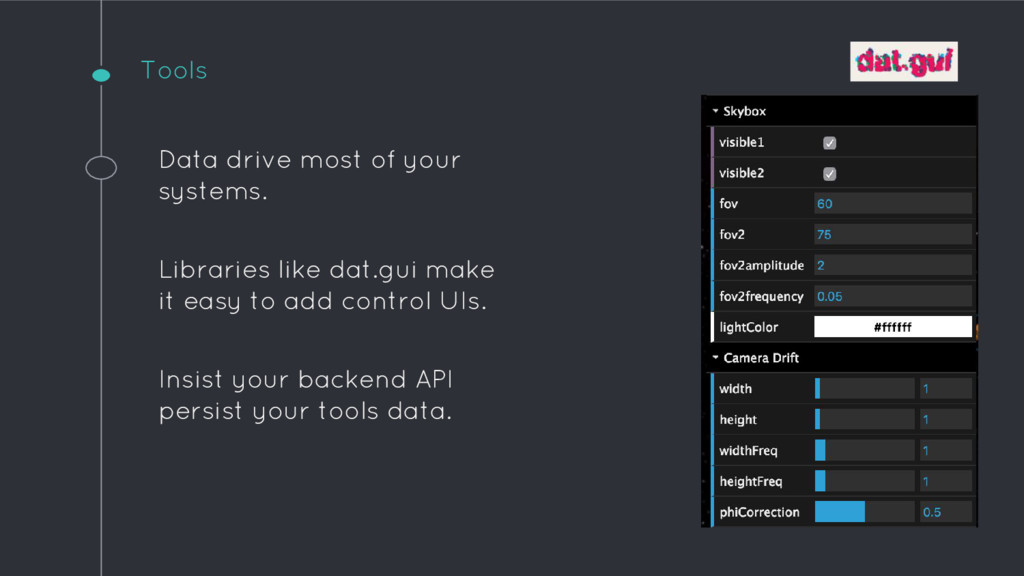This screenshot has height=576, width=1024.
Task: Click the filled teal timeline bullet
Action: tap(101, 75)
